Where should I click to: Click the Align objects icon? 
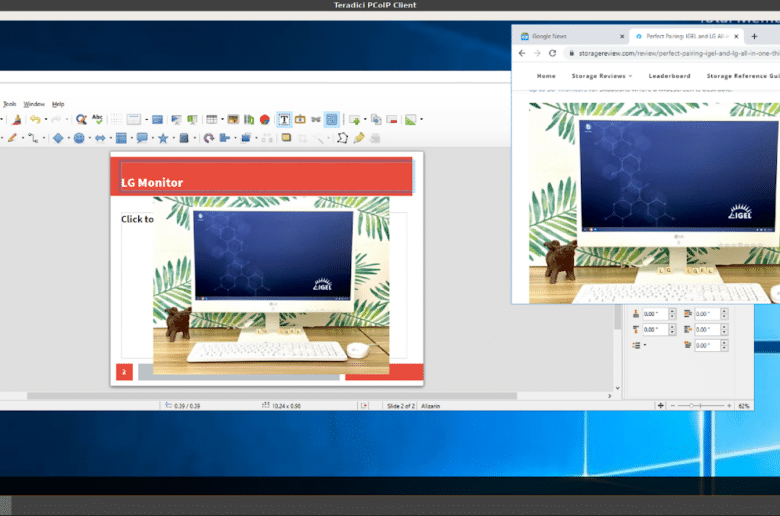(225, 138)
